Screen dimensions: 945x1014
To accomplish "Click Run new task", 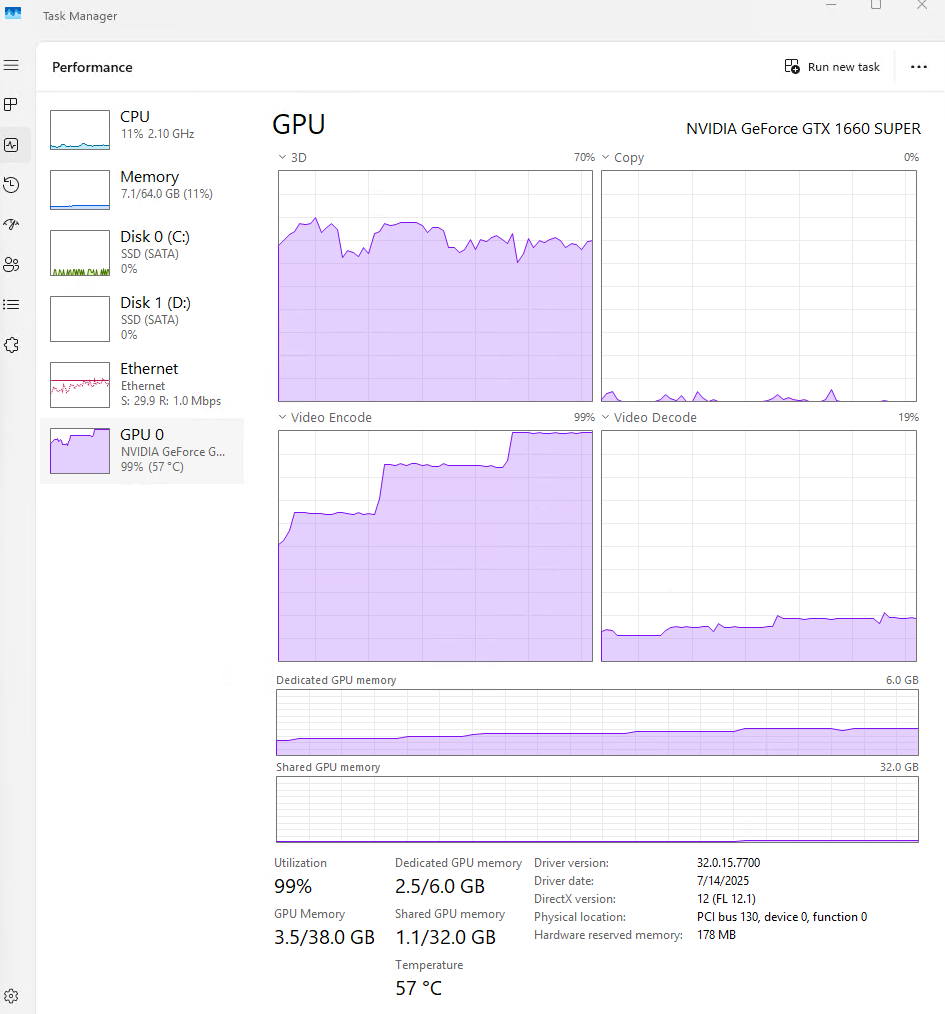I will pyautogui.click(x=832, y=67).
